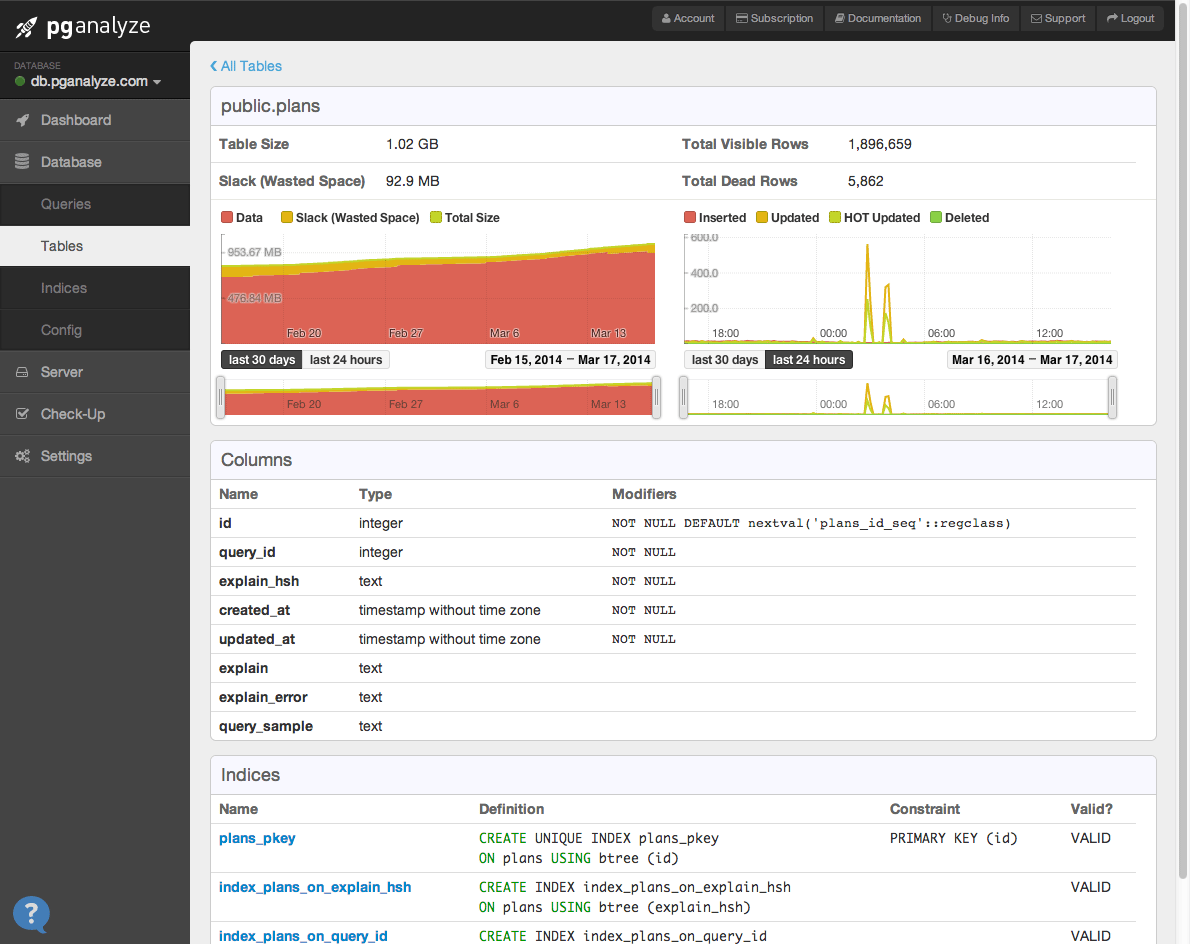Viewport: 1190px width, 944px height.
Task: Go to Queries in the sidebar
Action: click(x=95, y=204)
